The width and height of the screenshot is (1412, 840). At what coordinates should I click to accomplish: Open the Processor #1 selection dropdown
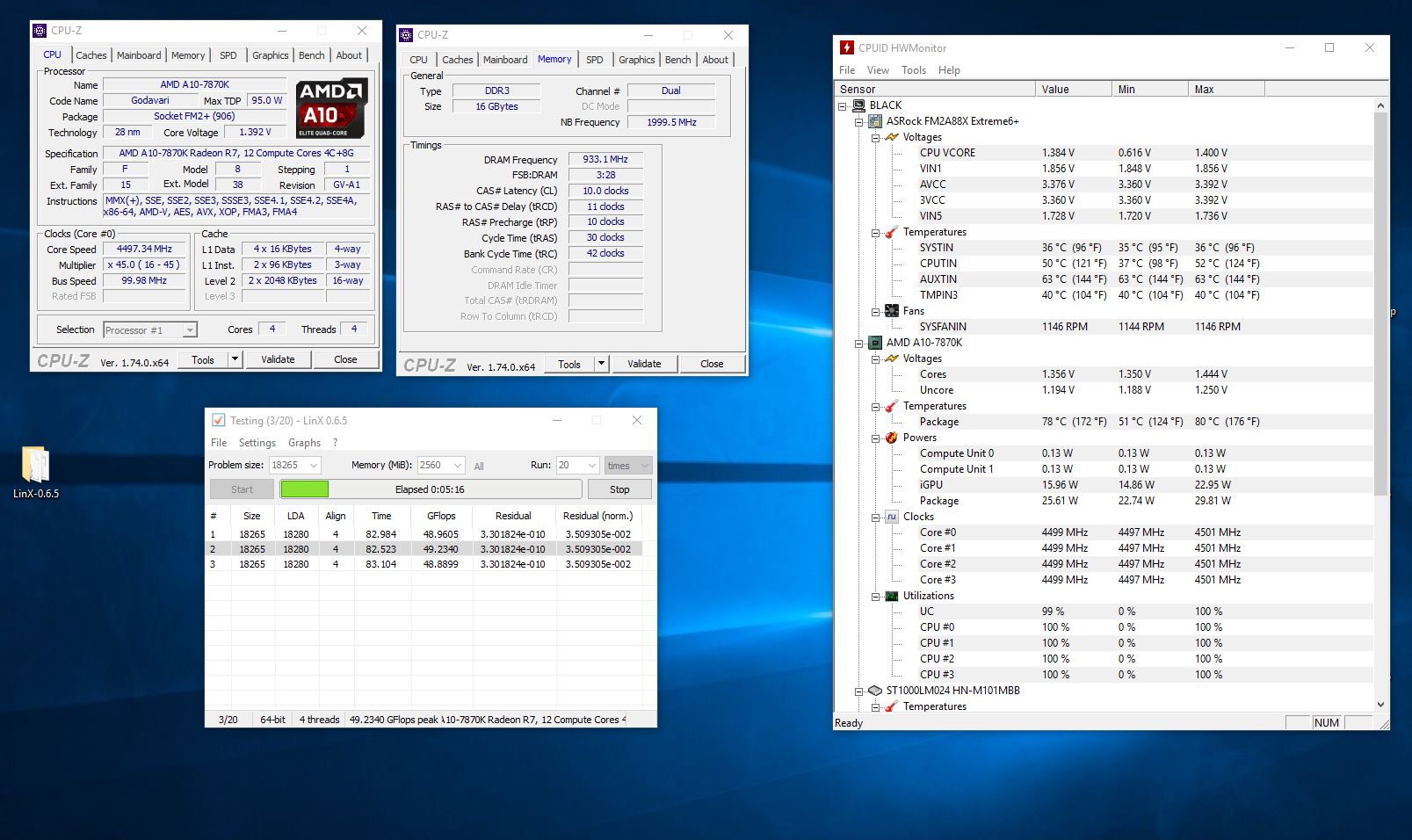coord(190,330)
